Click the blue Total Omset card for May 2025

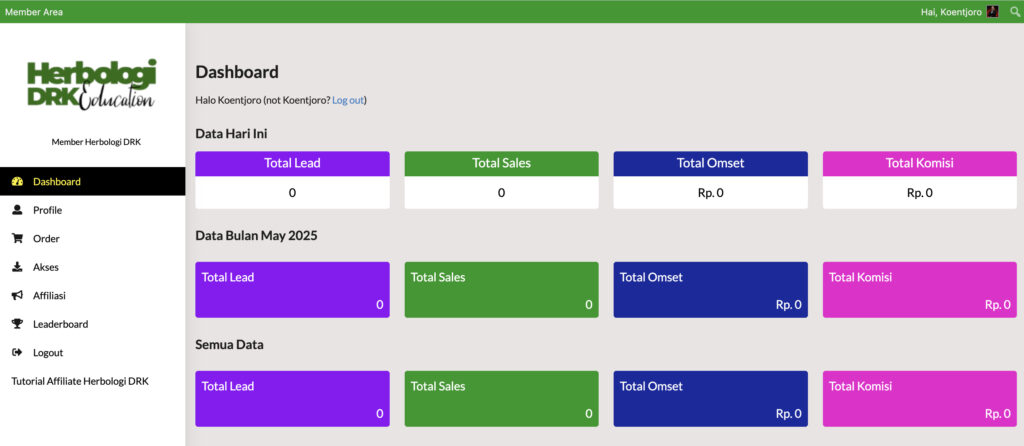click(x=711, y=290)
